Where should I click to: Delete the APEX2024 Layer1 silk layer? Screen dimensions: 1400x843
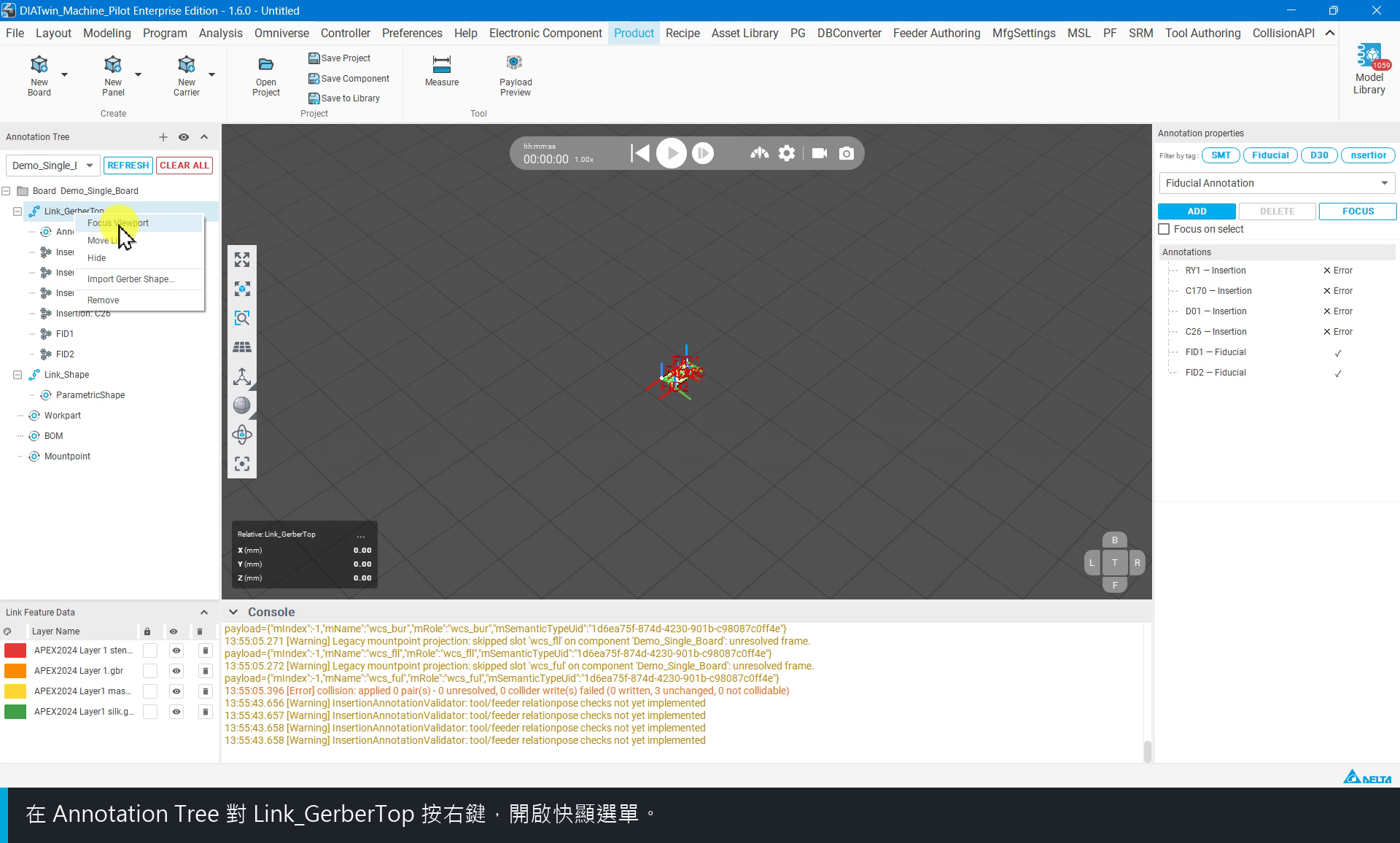pos(206,712)
